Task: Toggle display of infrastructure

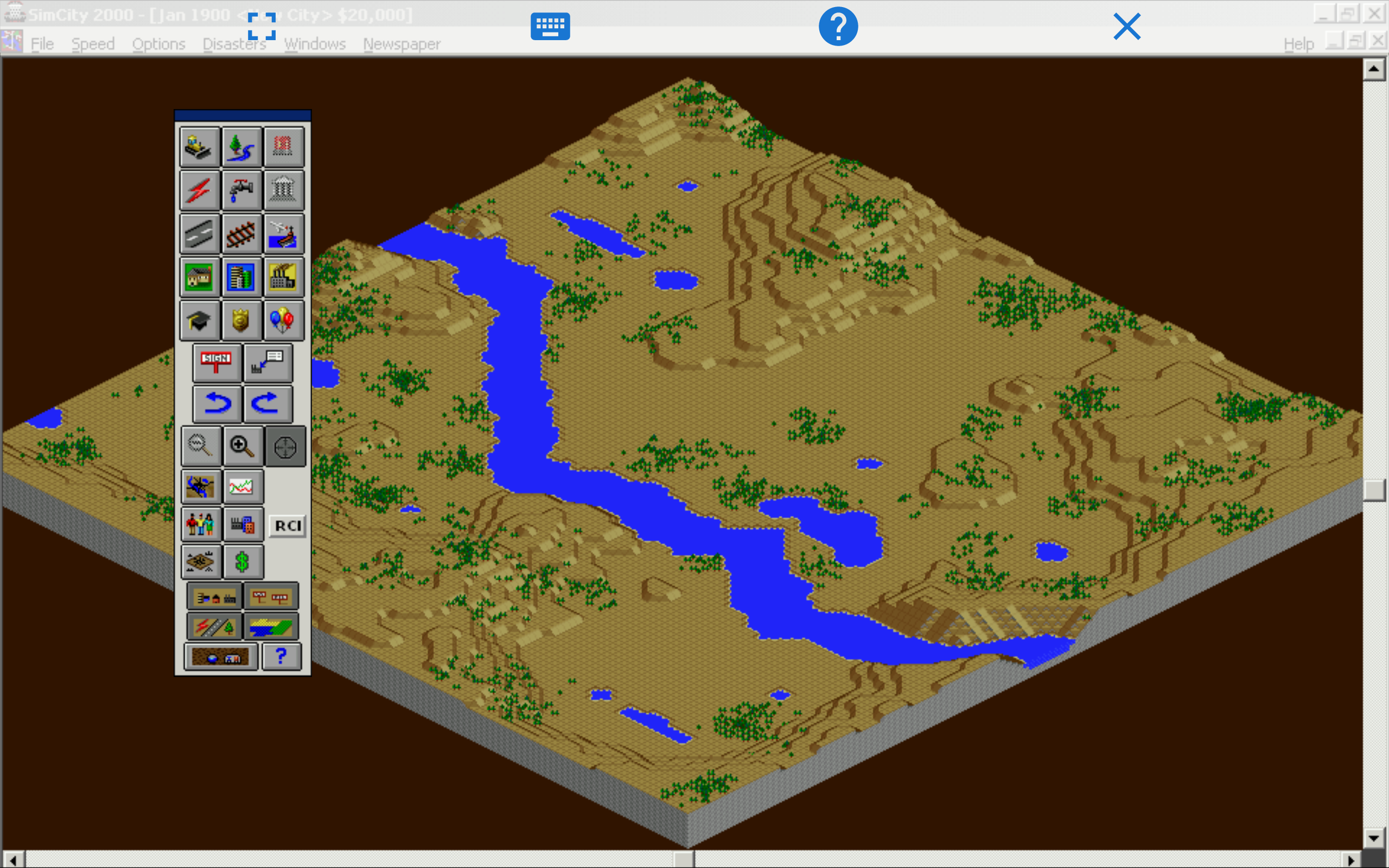Action: click(214, 627)
